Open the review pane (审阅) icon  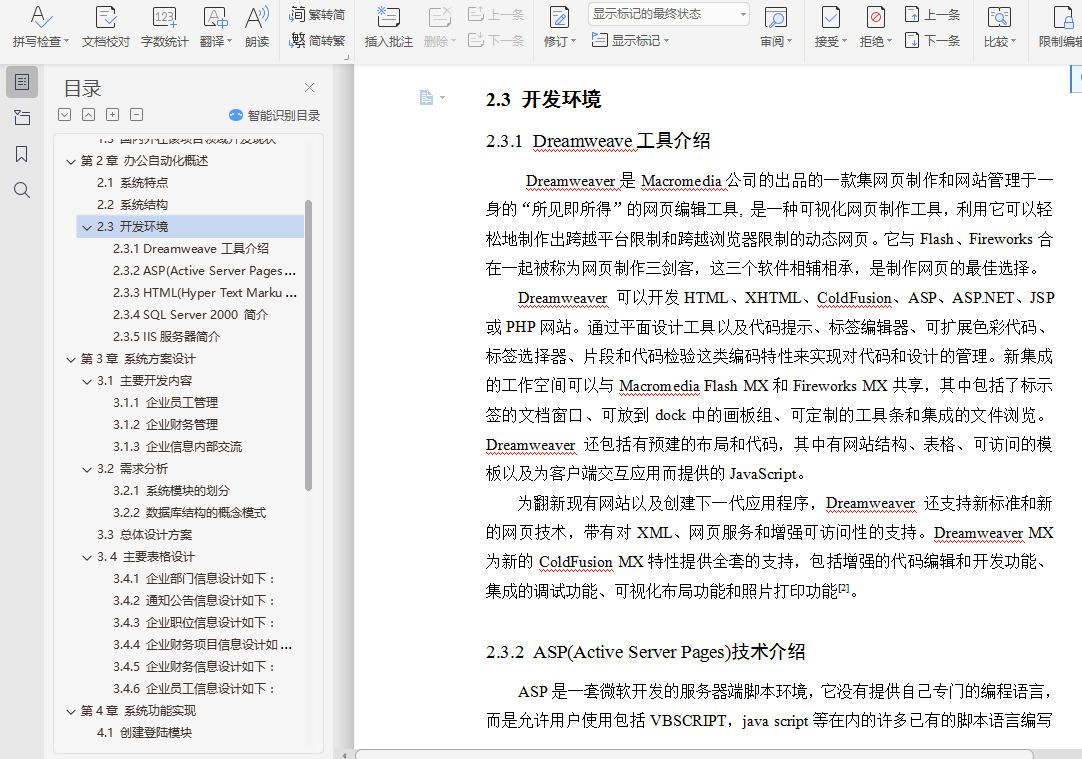click(x=776, y=18)
